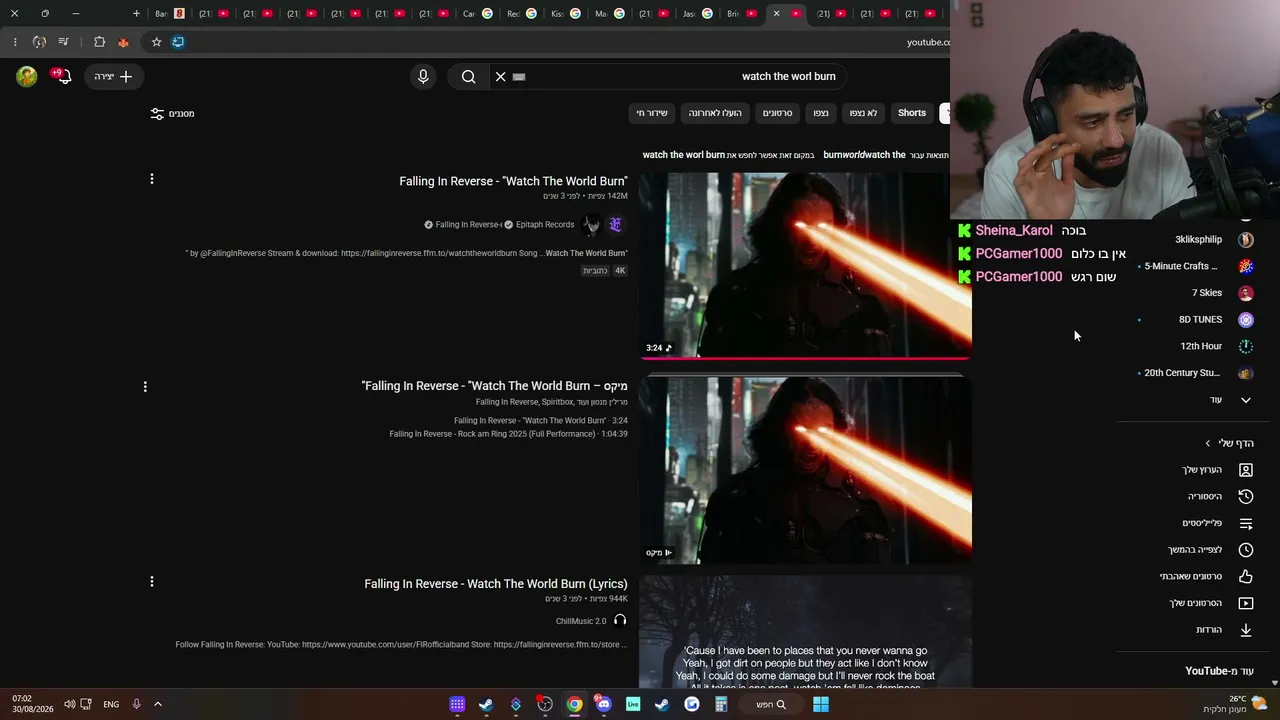Image resolution: width=1280 pixels, height=720 pixels.
Task: Click the magnifier search button
Action: pyautogui.click(x=468, y=76)
